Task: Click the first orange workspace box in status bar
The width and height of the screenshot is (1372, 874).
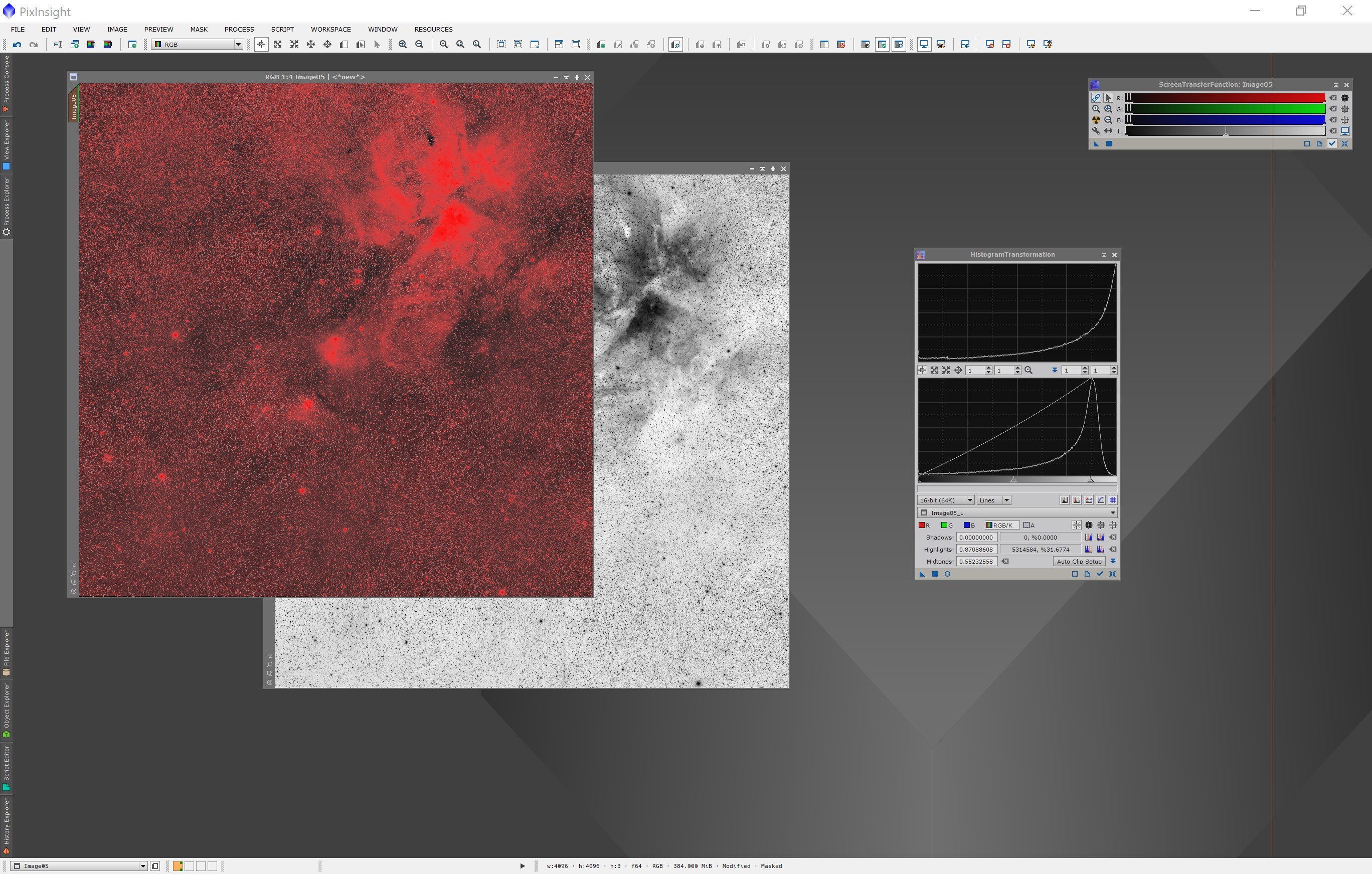Action: (178, 866)
